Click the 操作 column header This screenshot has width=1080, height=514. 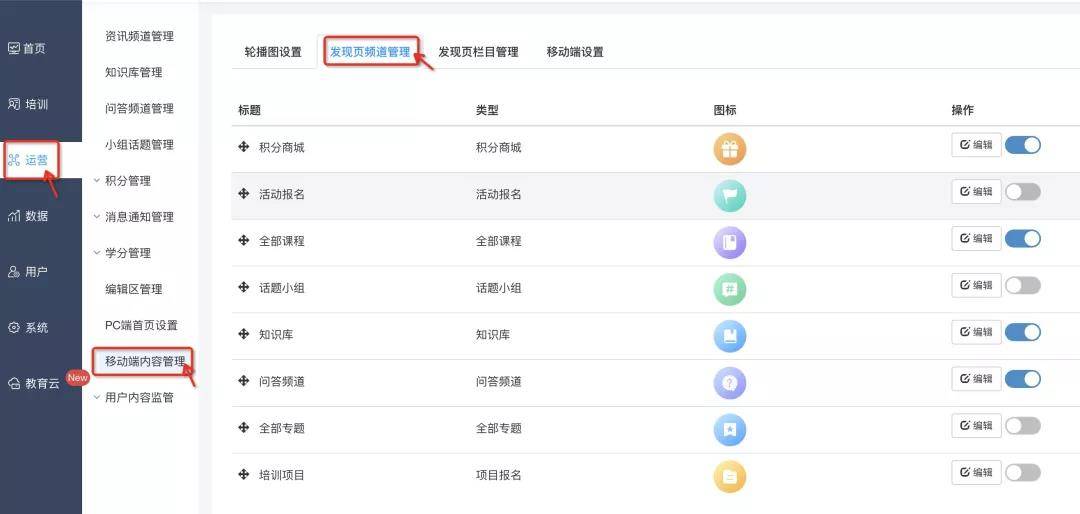tap(963, 110)
